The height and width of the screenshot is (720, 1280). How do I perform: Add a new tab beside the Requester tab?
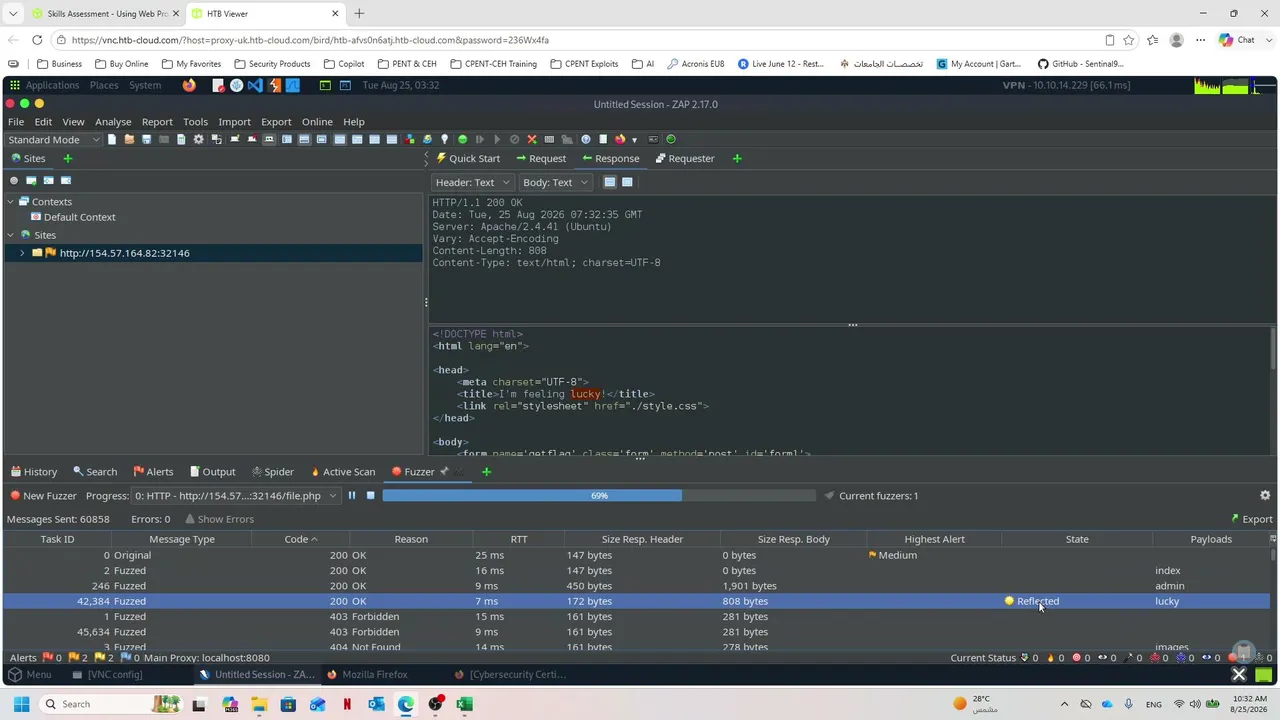tap(737, 158)
